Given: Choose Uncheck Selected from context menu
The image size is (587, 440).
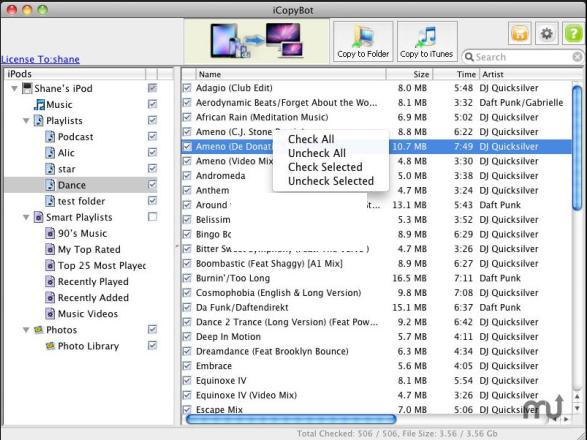Looking at the screenshot, I should [x=331, y=181].
